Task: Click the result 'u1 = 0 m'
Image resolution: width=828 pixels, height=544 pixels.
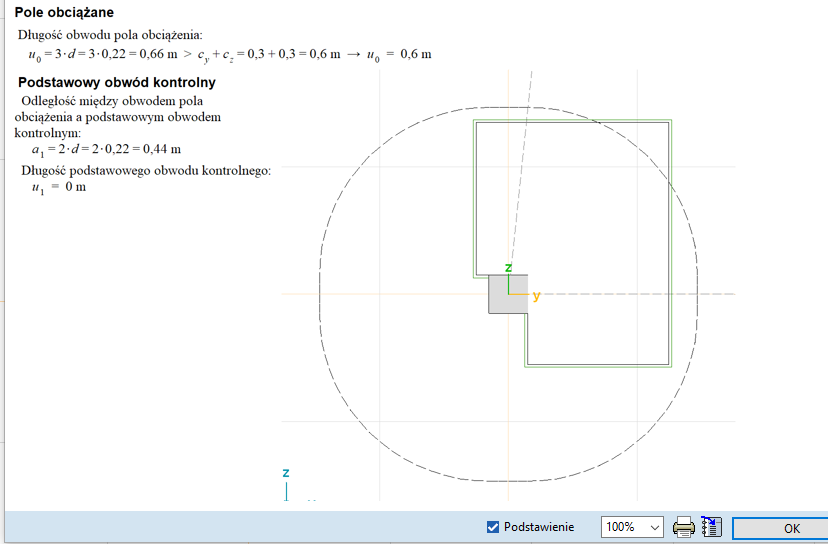Action: pos(59,187)
